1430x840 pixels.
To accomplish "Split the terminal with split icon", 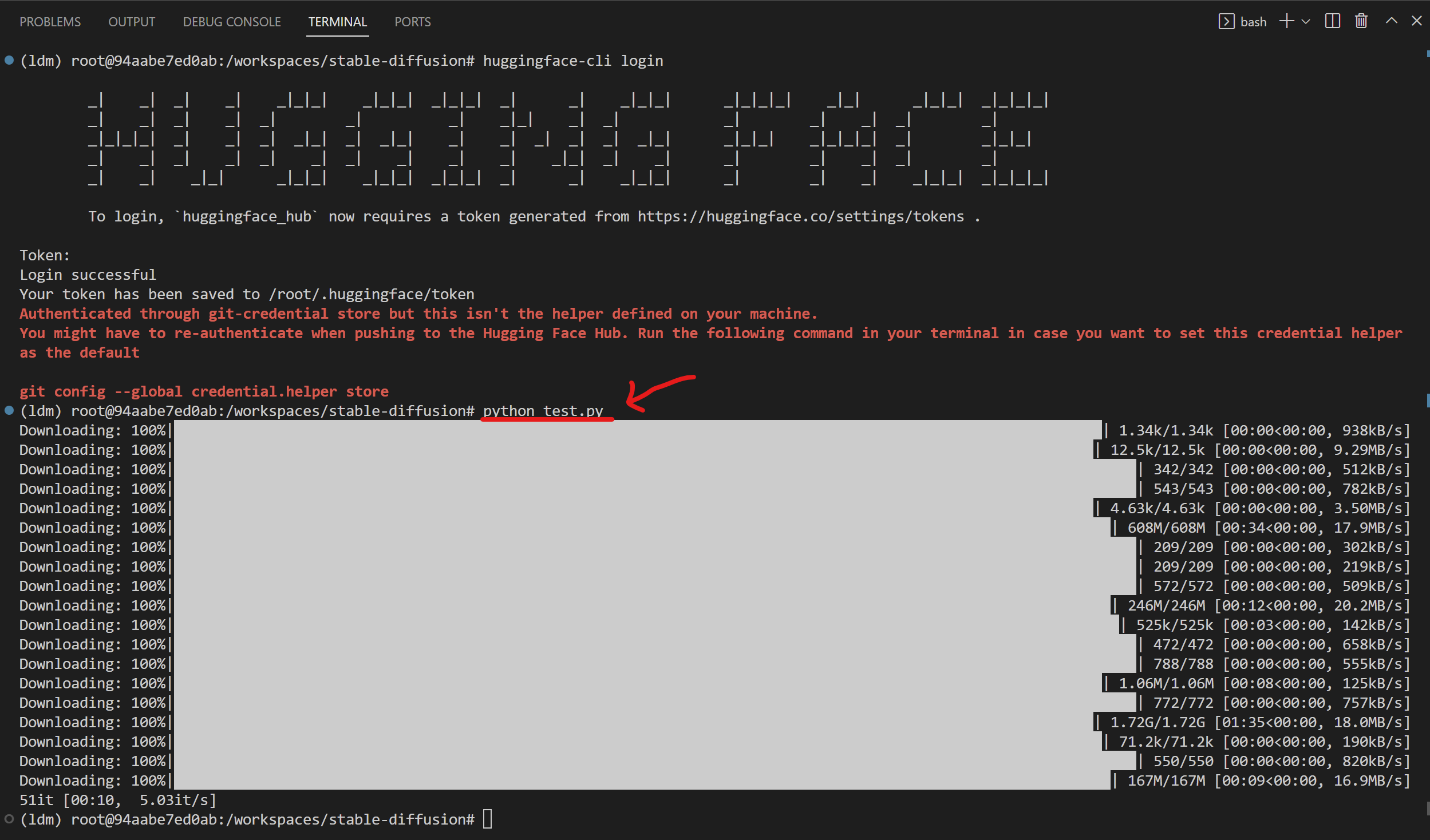I will coord(1332,22).
